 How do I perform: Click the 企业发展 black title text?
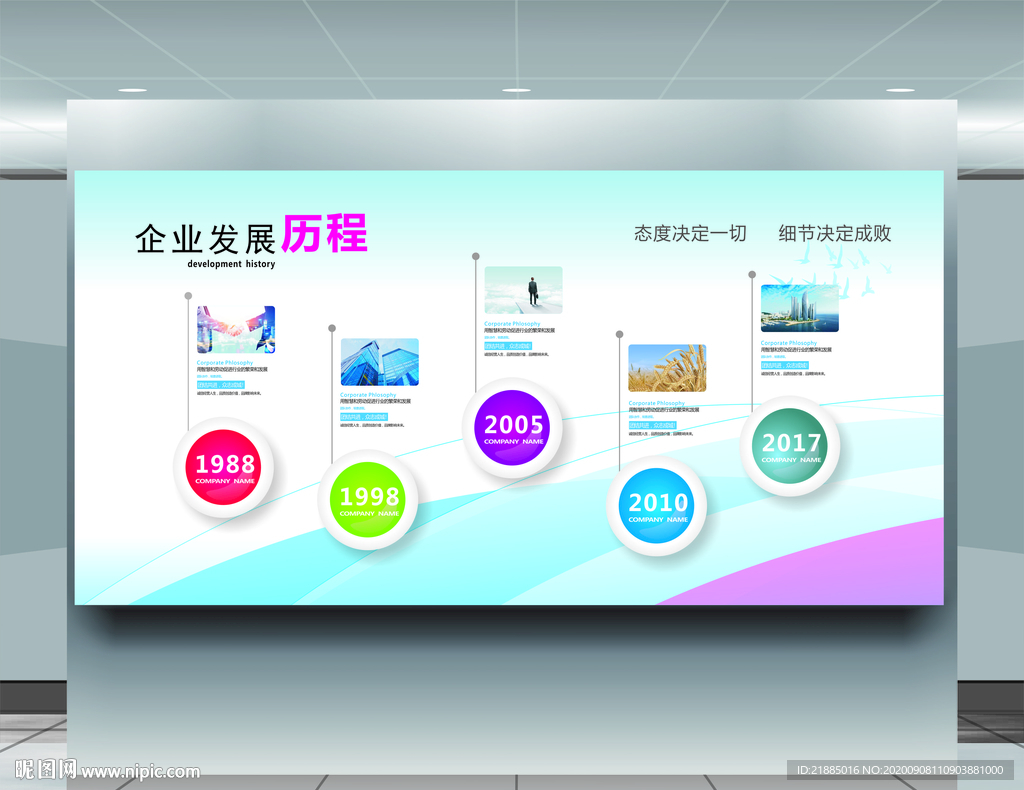(x=205, y=239)
